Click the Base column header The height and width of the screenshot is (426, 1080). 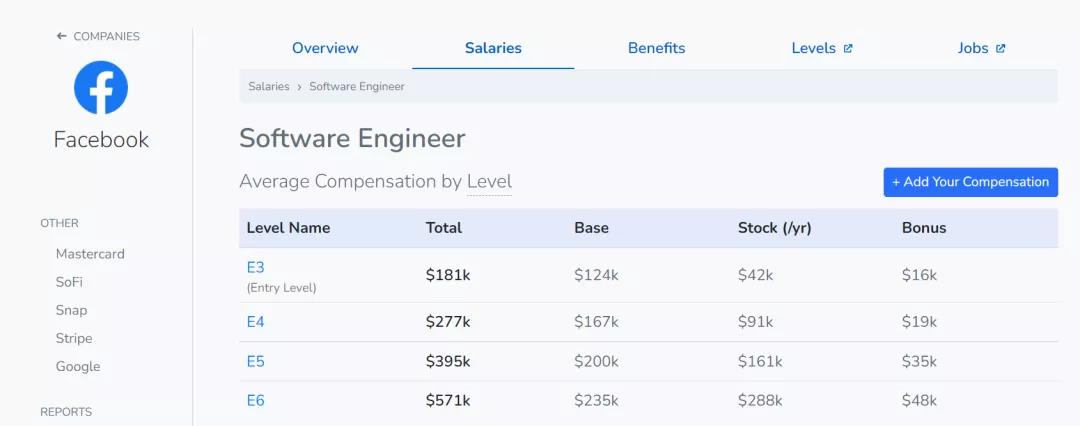coord(592,227)
